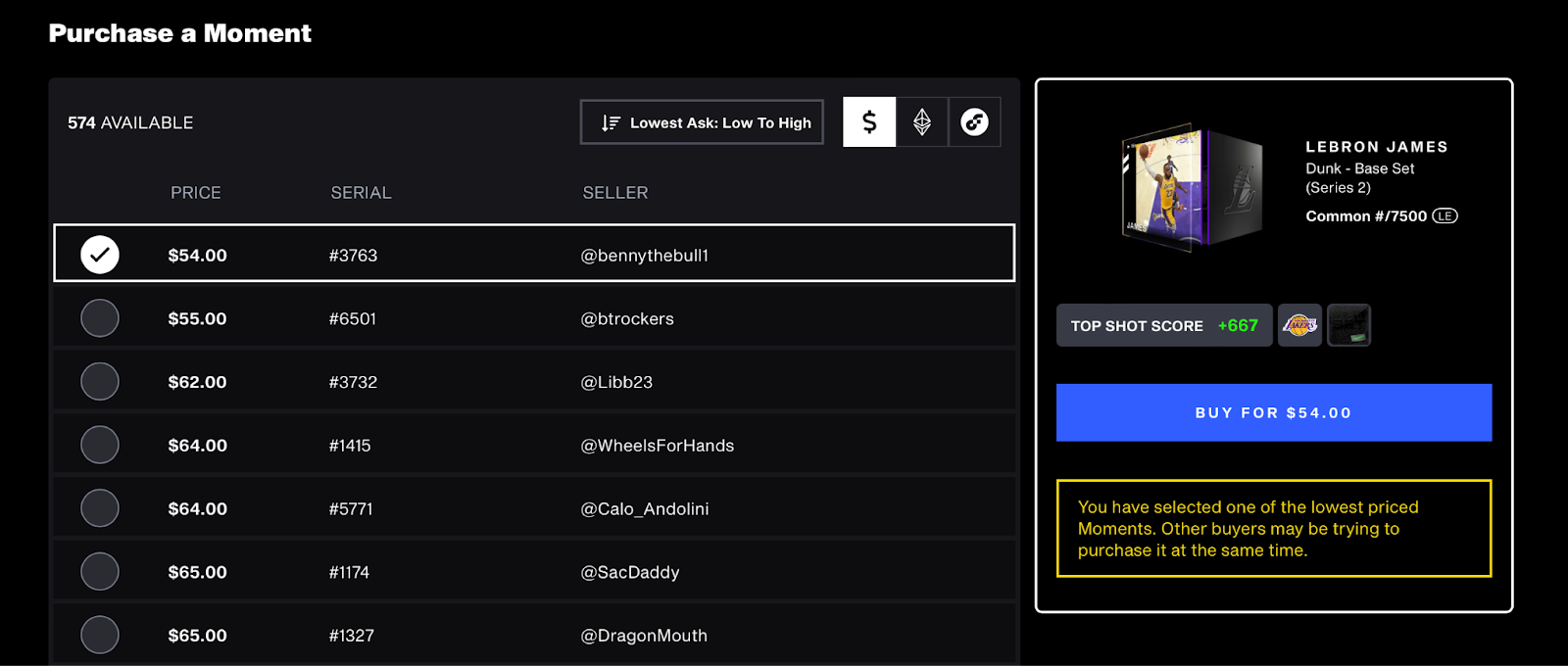Switch price display to Ethereum icon

tap(922, 122)
